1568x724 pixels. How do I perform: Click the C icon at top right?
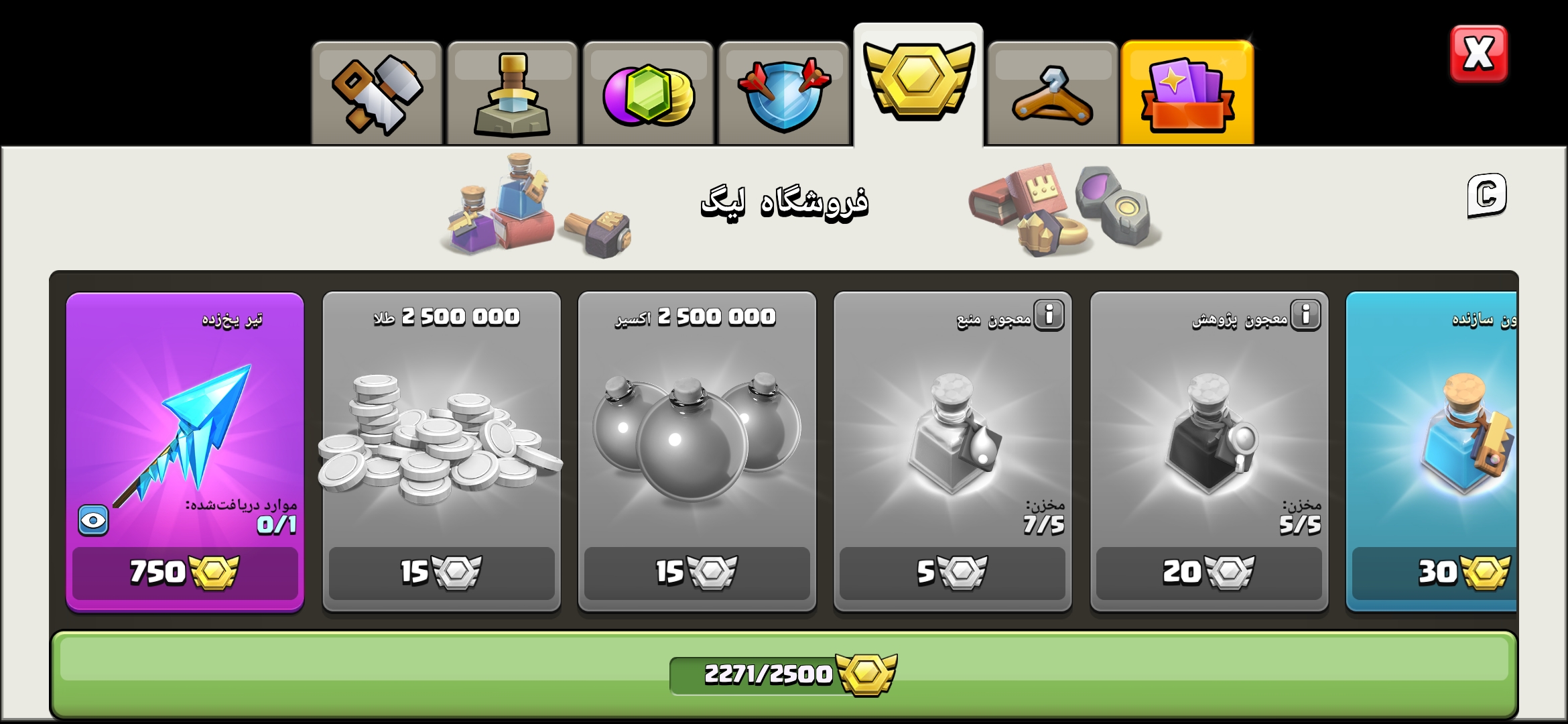tap(1487, 195)
